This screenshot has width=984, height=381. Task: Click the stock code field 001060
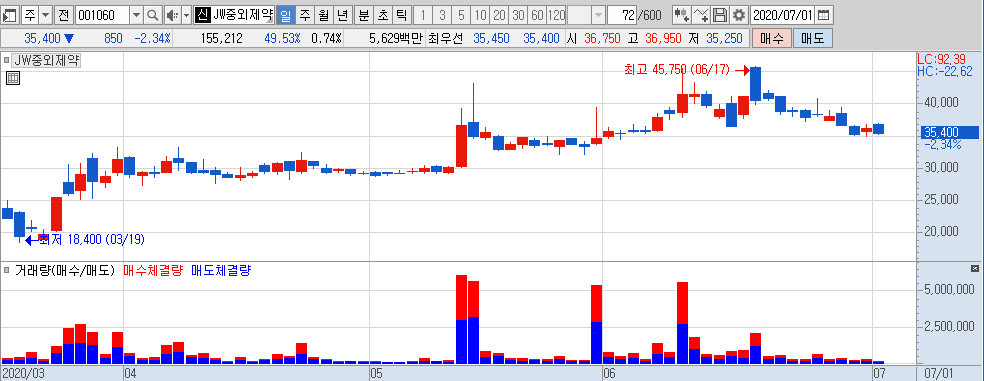(x=102, y=14)
